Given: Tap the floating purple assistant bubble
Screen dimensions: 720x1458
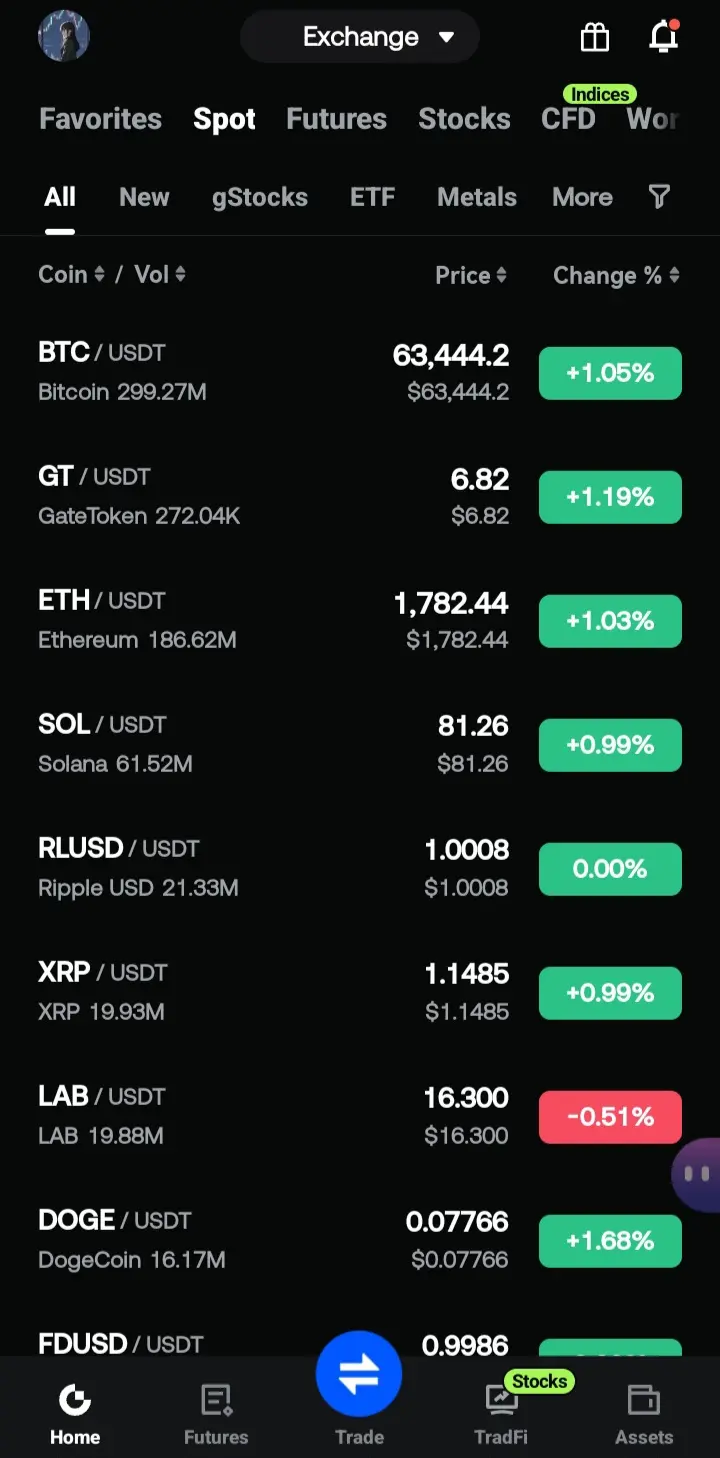Looking at the screenshot, I should click(x=697, y=1174).
